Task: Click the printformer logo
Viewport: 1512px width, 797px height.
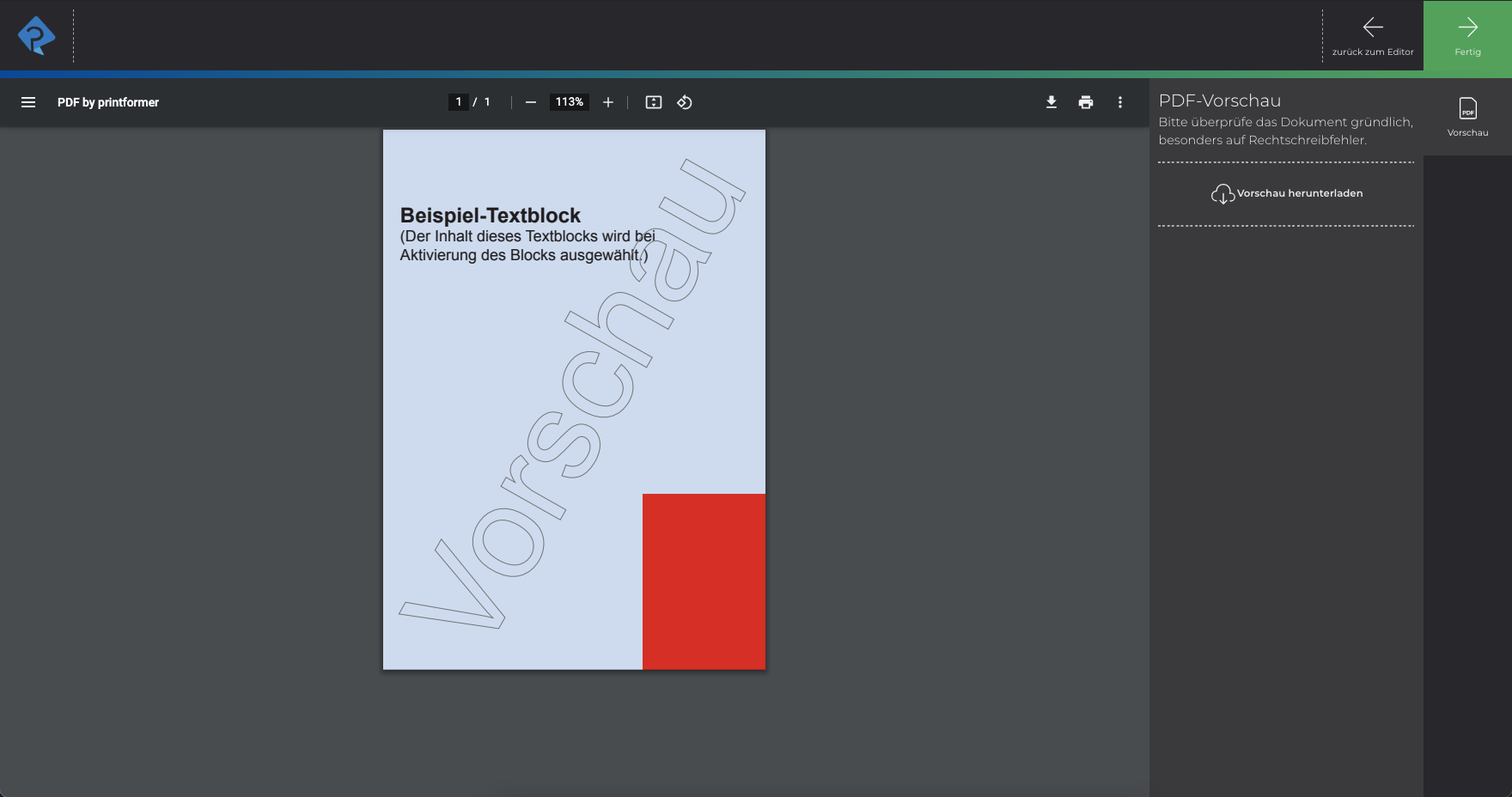Action: [x=36, y=36]
